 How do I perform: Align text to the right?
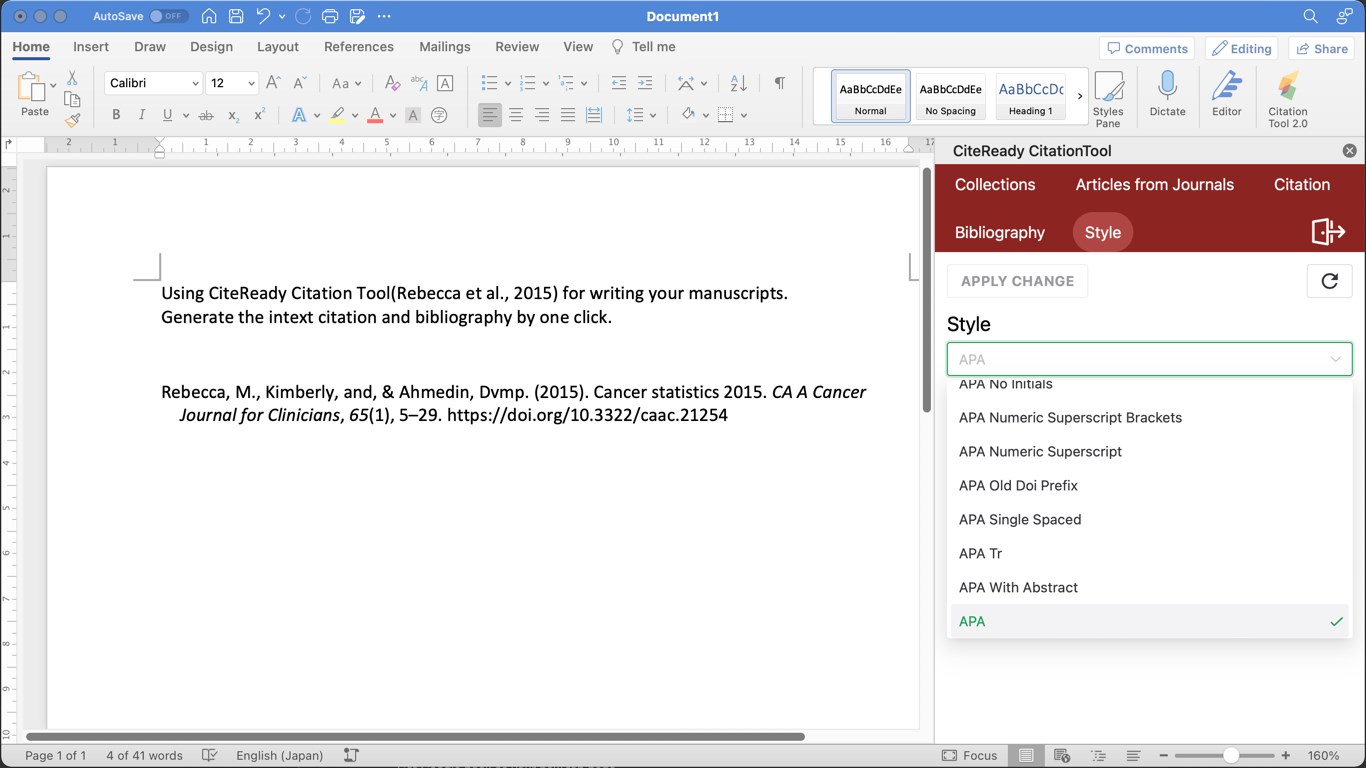pos(542,115)
